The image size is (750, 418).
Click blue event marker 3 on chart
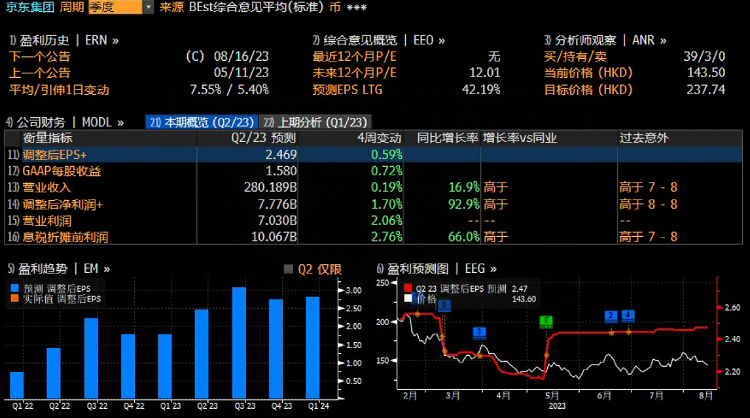coord(479,332)
